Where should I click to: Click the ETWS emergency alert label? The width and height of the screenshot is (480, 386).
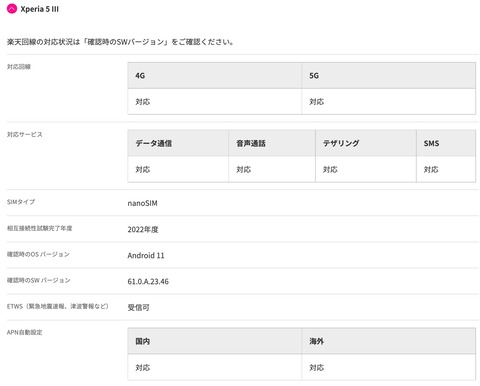point(58,306)
